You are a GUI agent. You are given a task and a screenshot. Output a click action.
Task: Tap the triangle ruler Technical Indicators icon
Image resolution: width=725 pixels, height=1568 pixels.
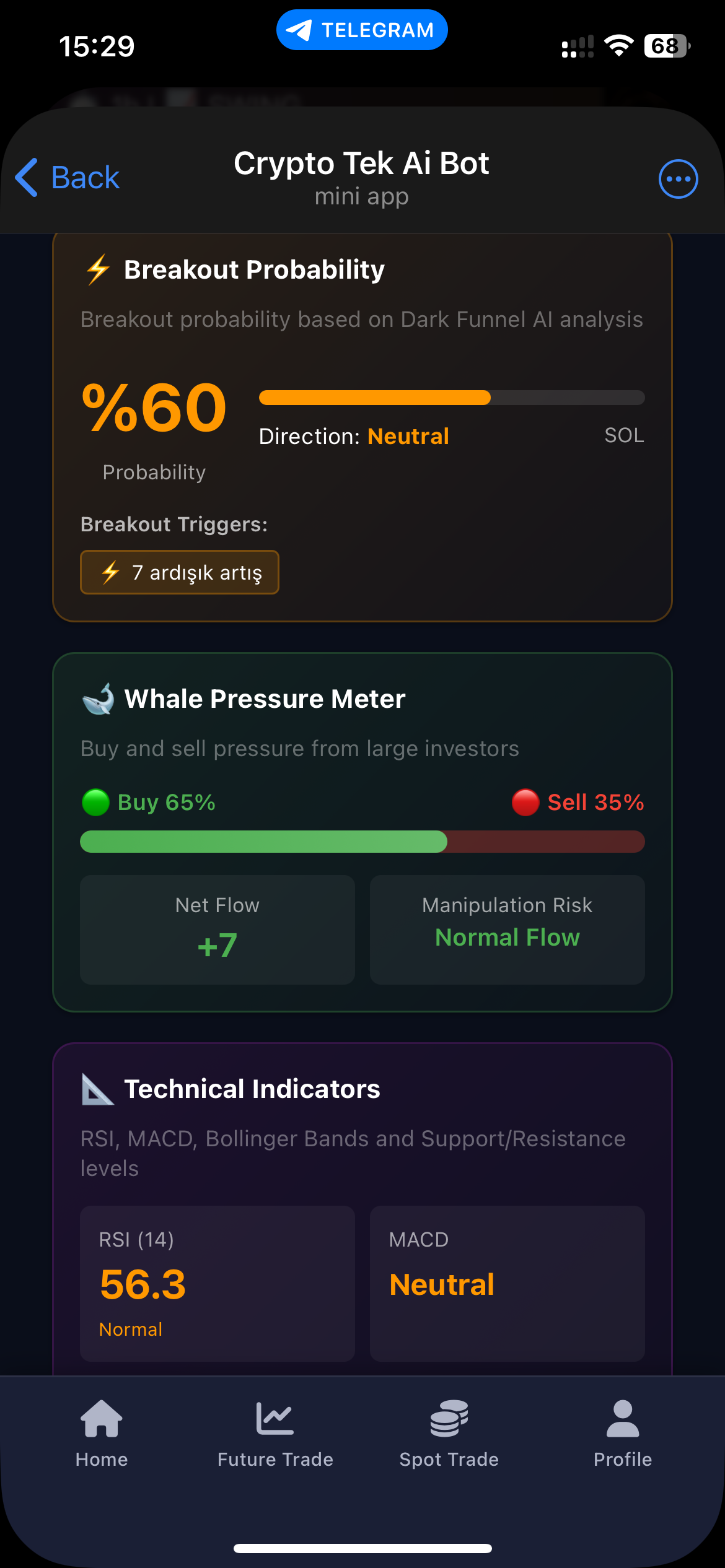(x=97, y=1089)
